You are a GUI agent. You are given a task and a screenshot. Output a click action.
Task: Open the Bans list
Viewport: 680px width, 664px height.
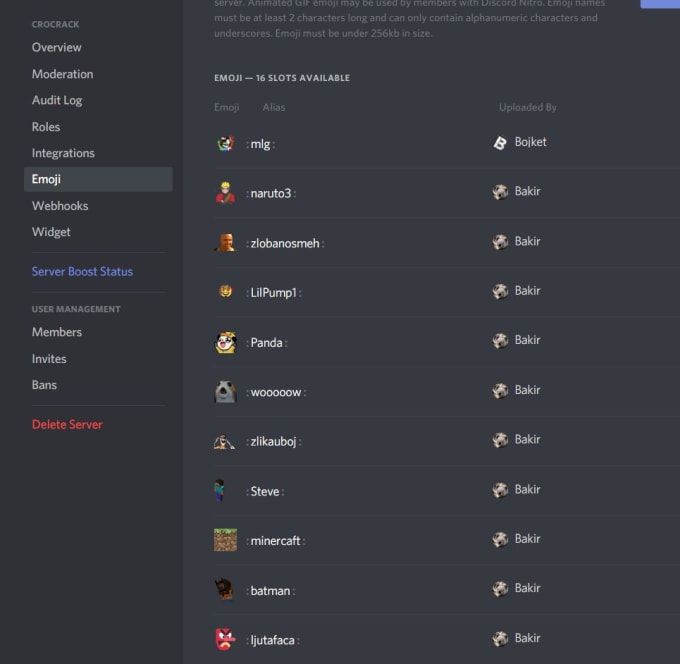pos(44,385)
